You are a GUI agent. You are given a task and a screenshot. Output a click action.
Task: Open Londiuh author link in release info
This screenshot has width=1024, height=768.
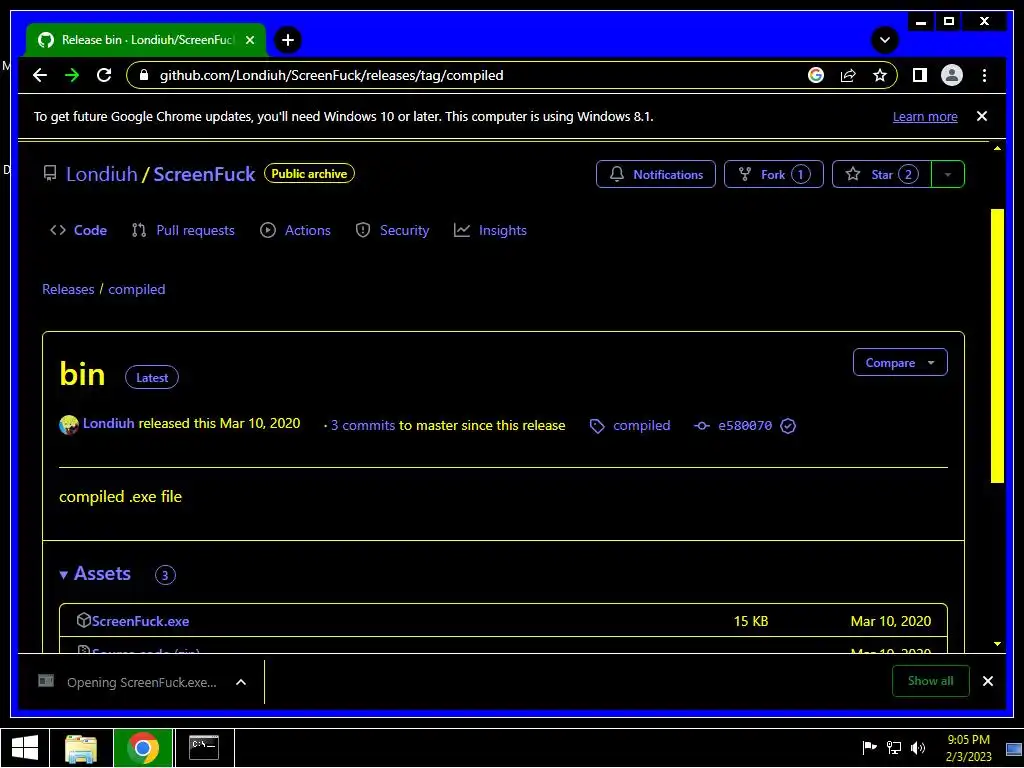108,423
